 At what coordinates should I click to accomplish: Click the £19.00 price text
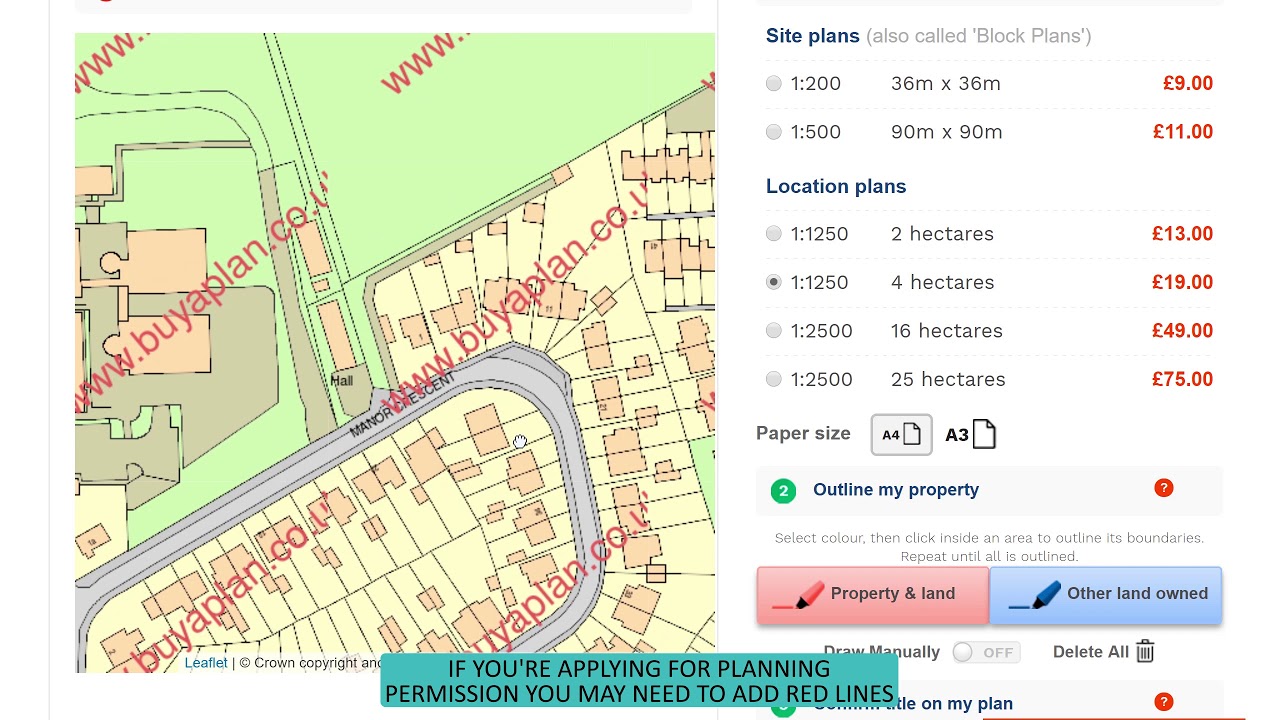pyautogui.click(x=1182, y=282)
